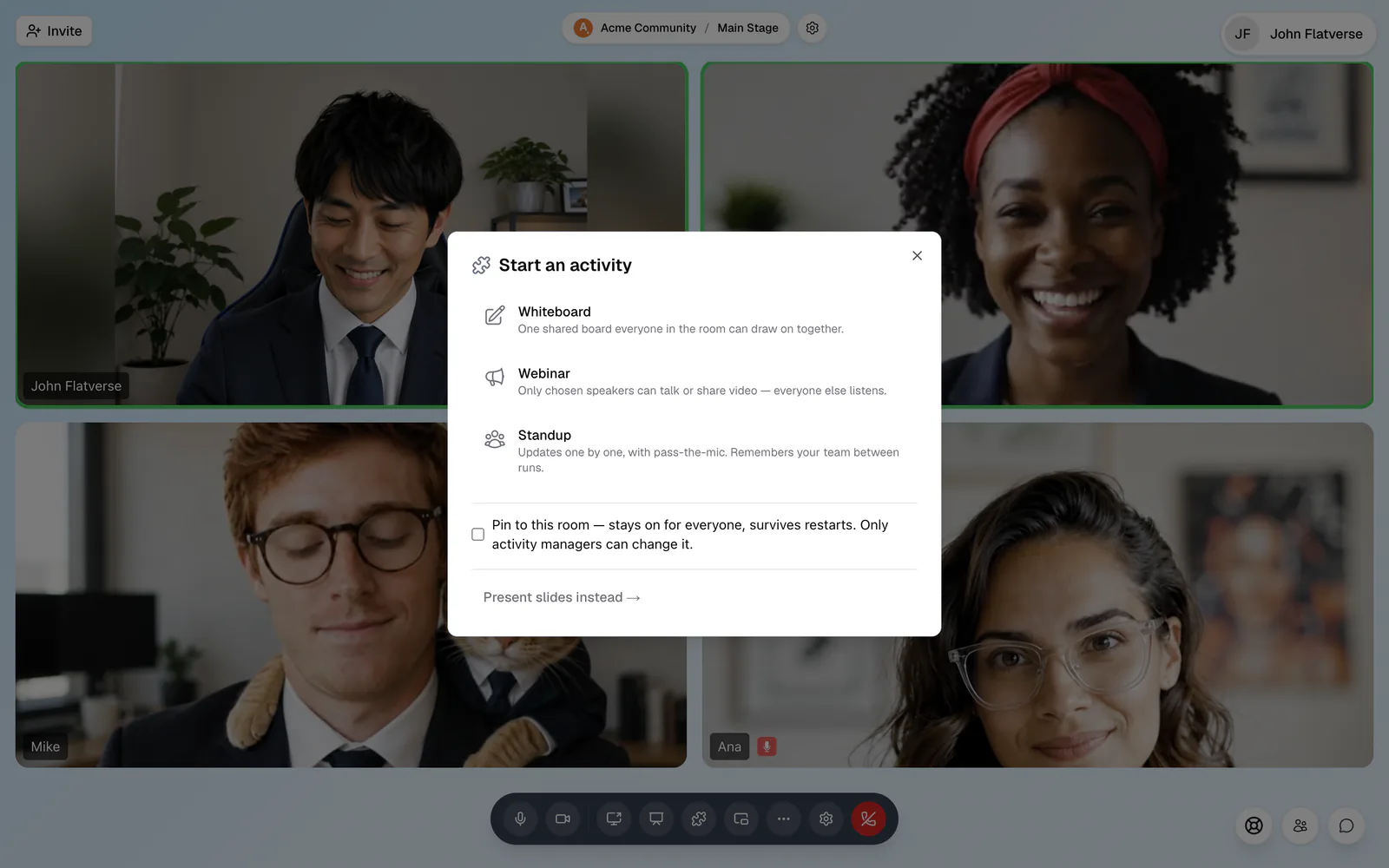Close the Start an activity dialog
This screenshot has height=868, width=1389.
point(917,255)
